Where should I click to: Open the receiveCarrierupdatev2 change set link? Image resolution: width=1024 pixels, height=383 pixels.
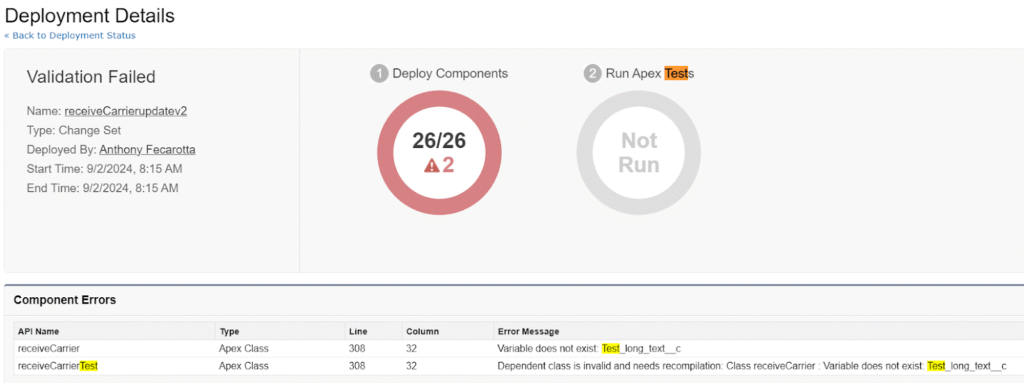pos(126,110)
